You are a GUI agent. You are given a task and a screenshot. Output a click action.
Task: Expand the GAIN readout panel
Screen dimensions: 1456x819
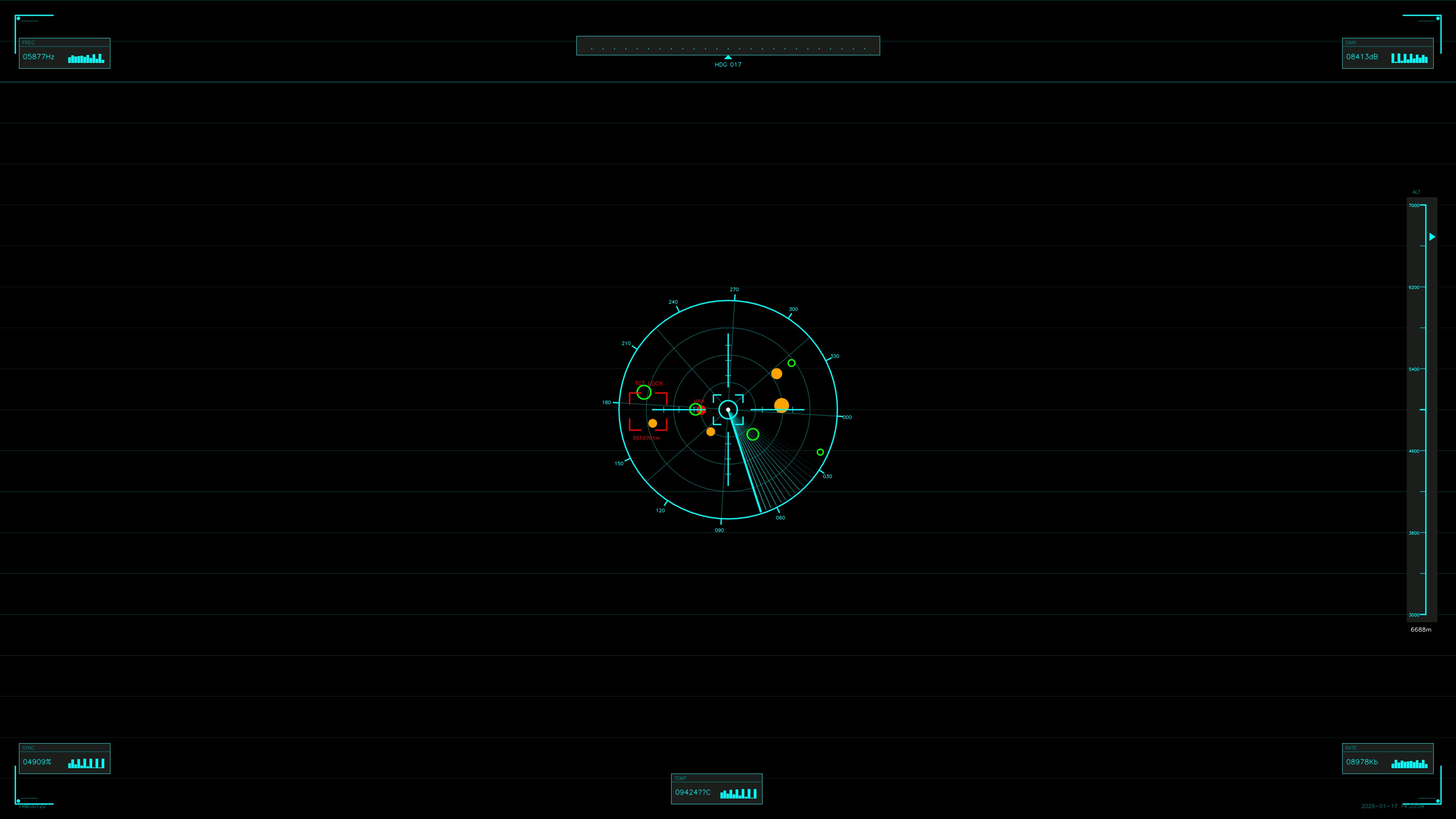point(1388,54)
